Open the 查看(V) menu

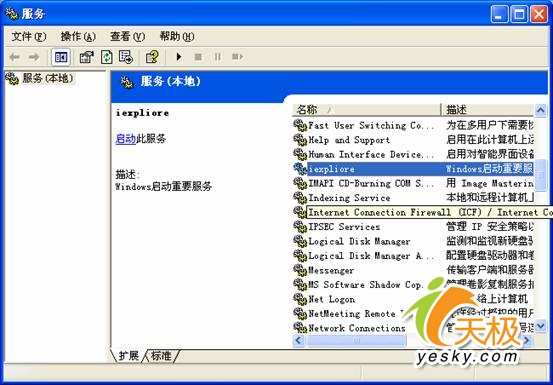[x=127, y=36]
